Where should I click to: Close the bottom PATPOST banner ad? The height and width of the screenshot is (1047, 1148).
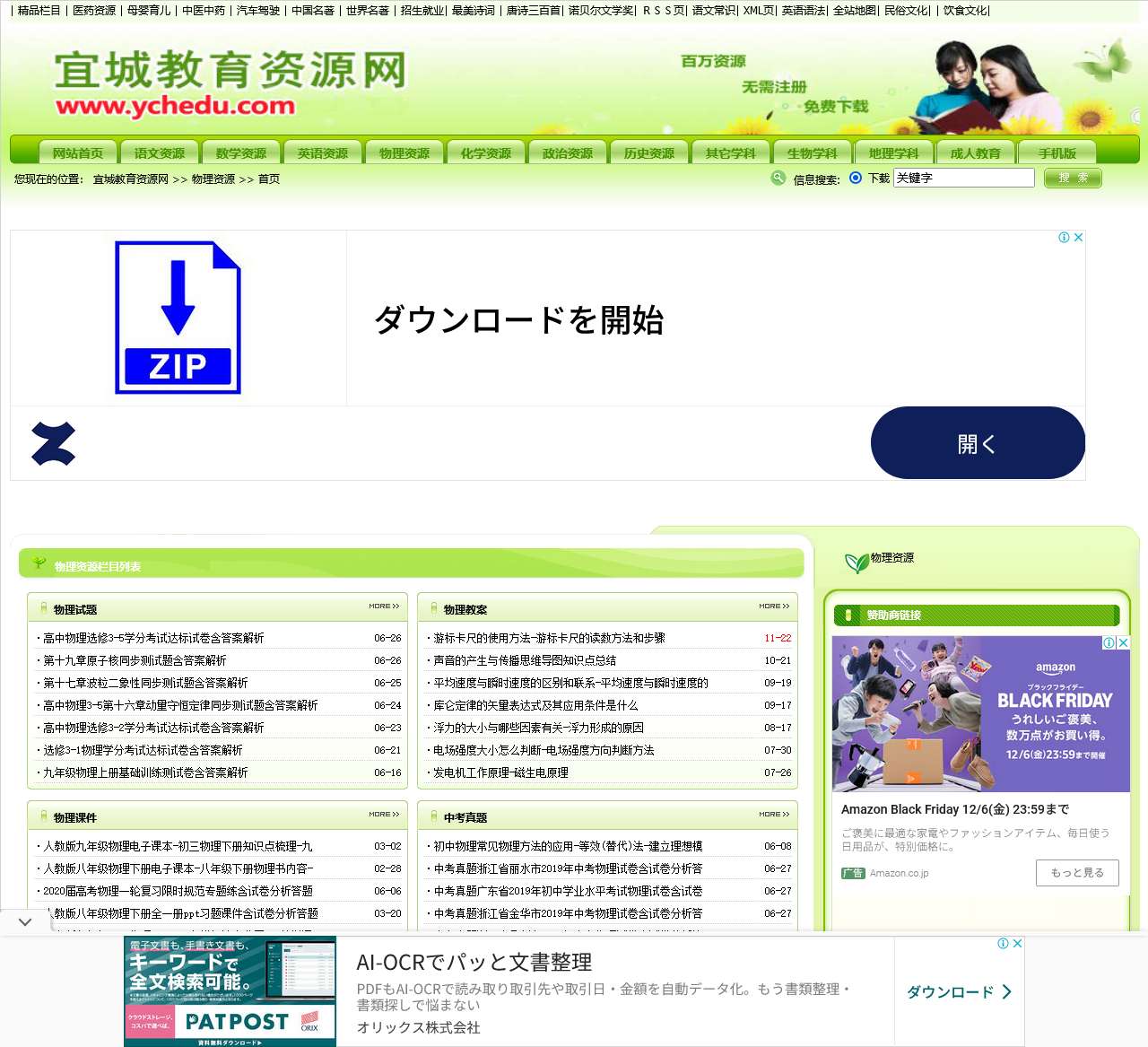pyautogui.click(x=1017, y=944)
